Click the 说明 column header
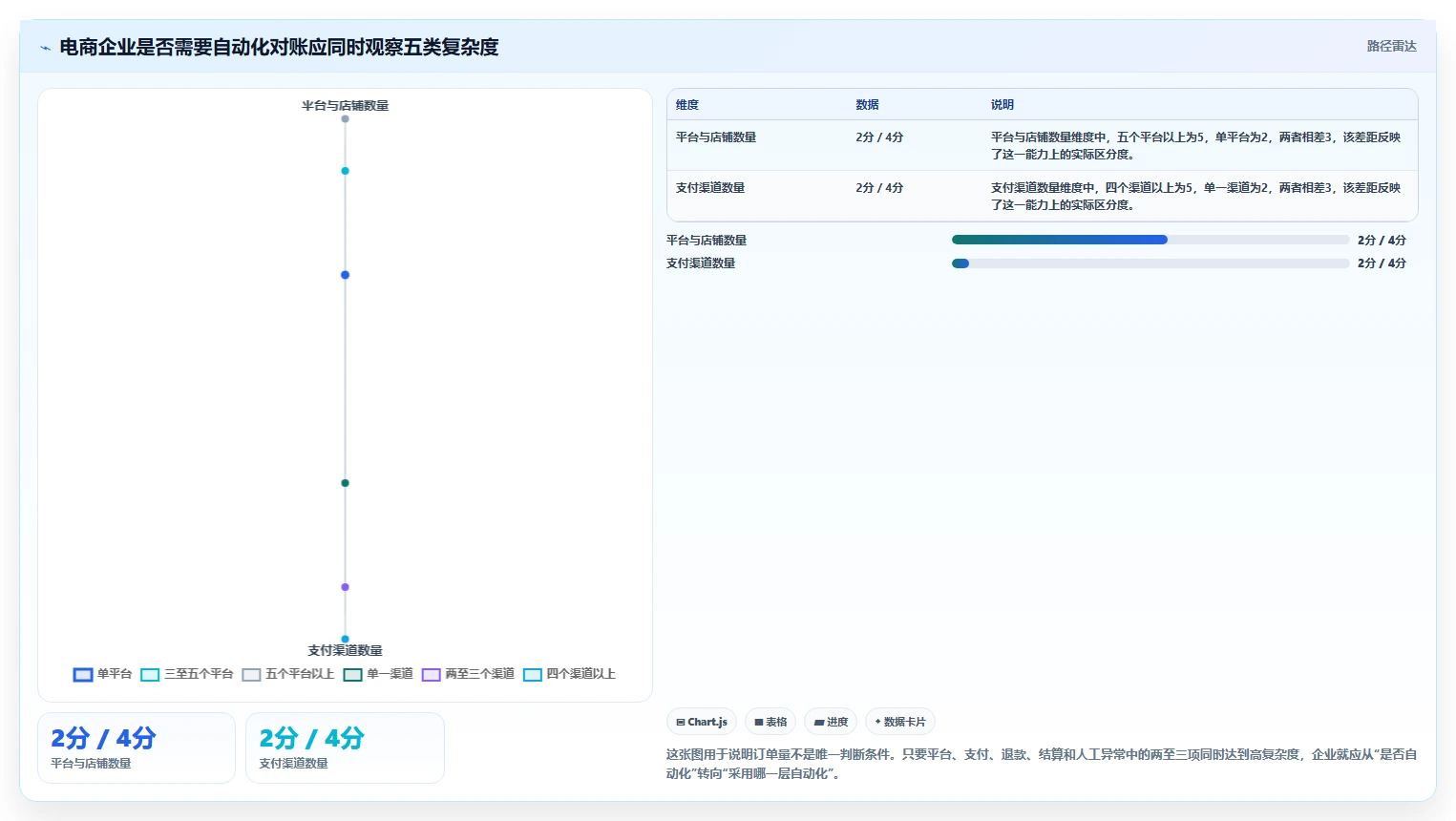The height and width of the screenshot is (821, 1456). pos(1002,105)
